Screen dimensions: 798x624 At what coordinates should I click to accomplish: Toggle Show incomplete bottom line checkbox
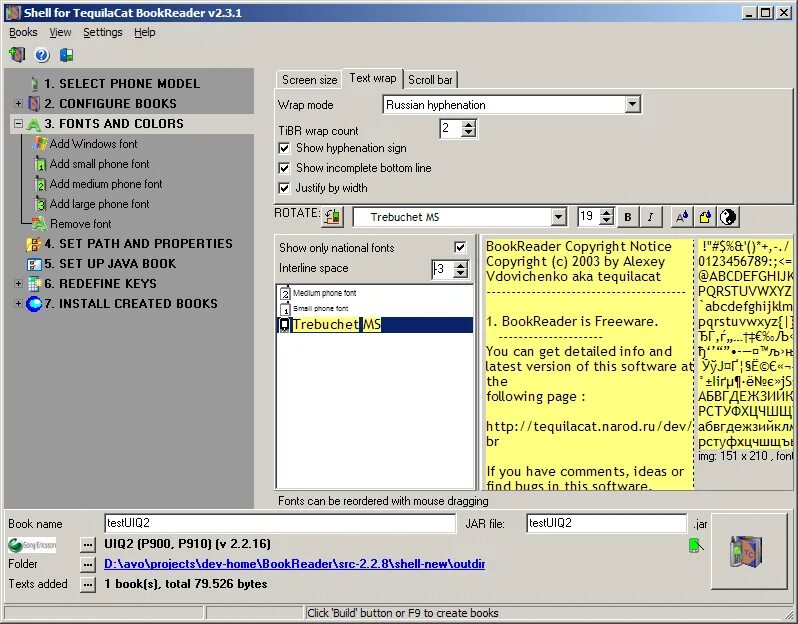click(284, 168)
